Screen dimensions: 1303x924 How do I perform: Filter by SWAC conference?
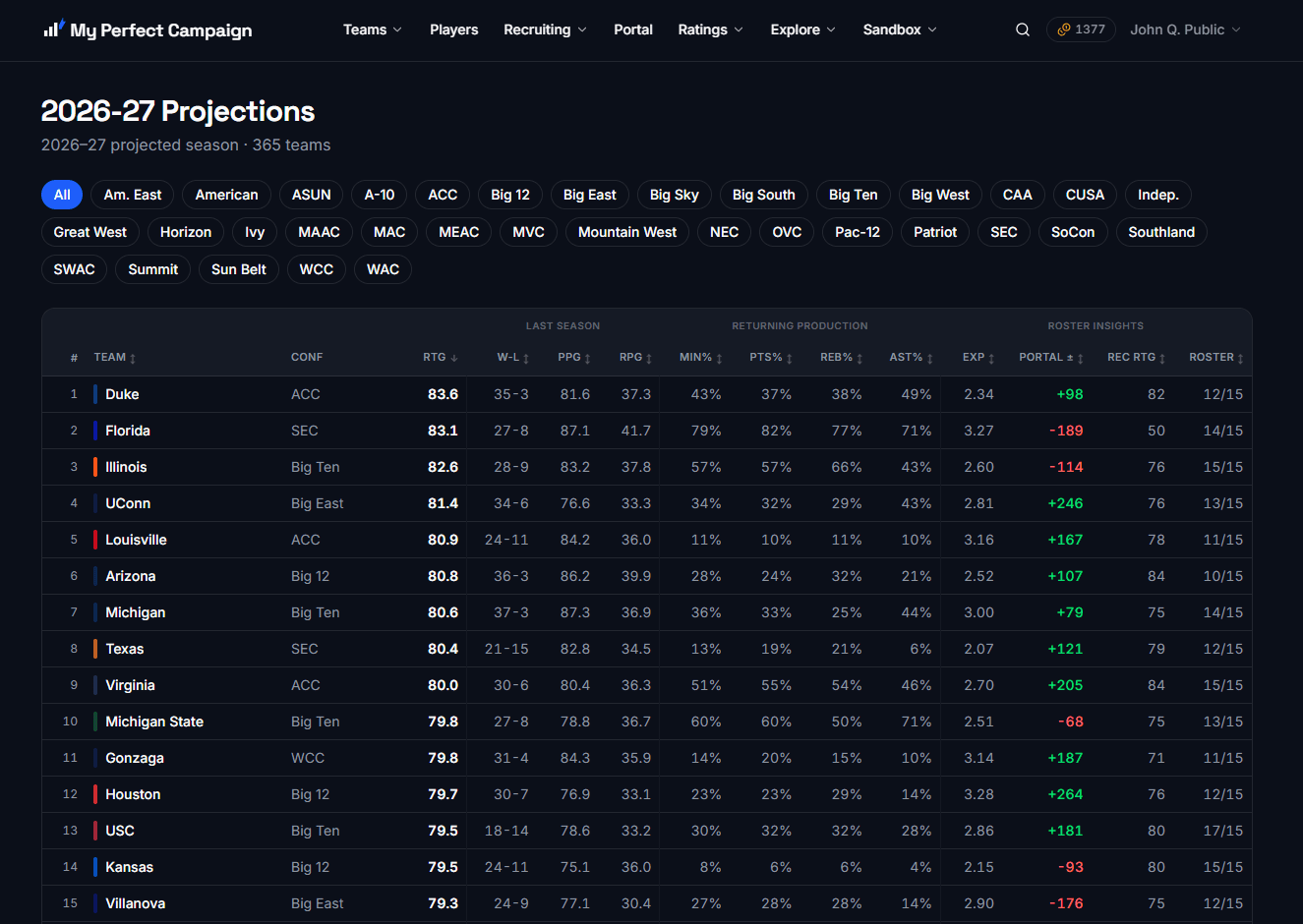click(75, 269)
